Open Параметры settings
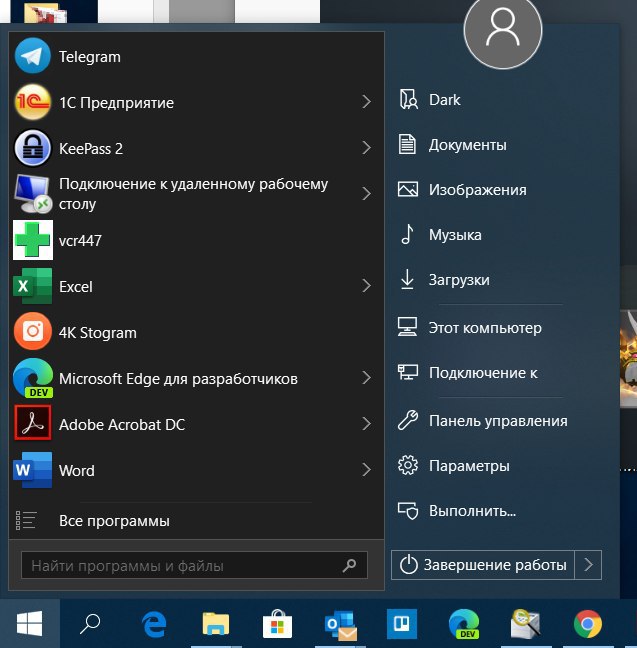 point(454,466)
